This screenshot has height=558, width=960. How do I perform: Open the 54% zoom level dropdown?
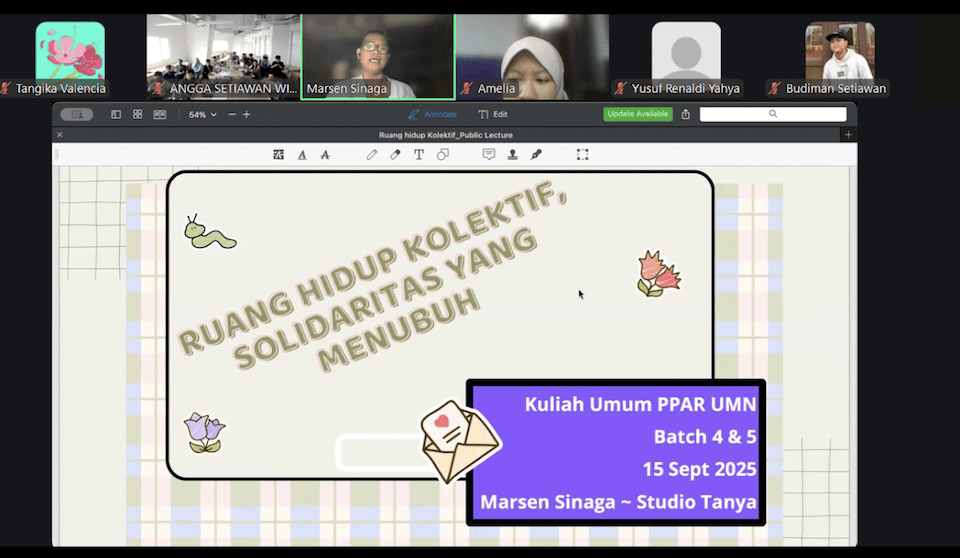tap(203, 115)
